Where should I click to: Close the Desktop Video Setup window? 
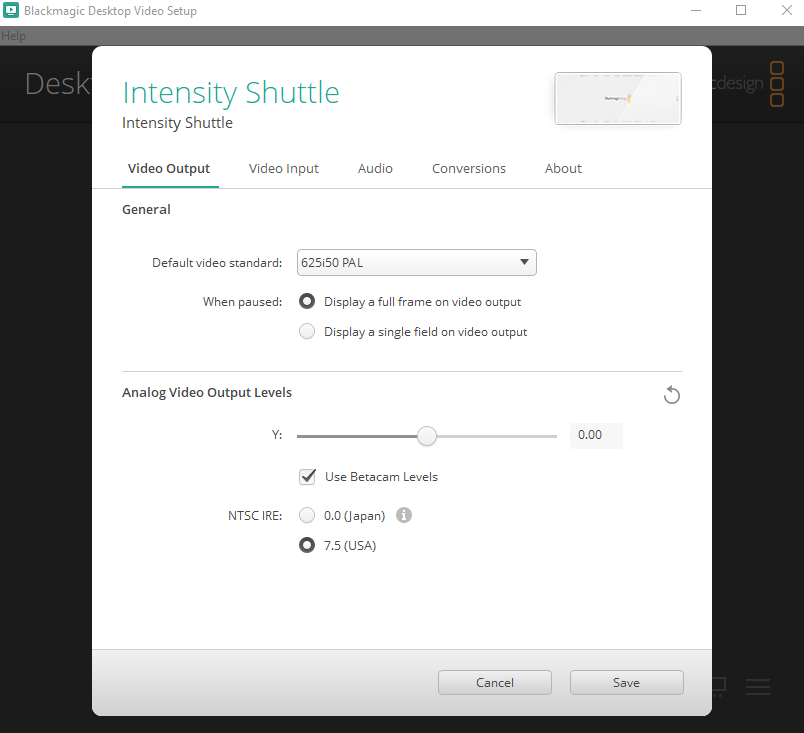point(787,10)
